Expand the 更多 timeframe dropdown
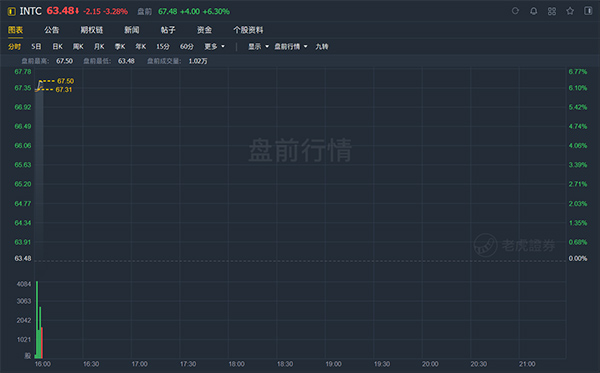 click(214, 46)
